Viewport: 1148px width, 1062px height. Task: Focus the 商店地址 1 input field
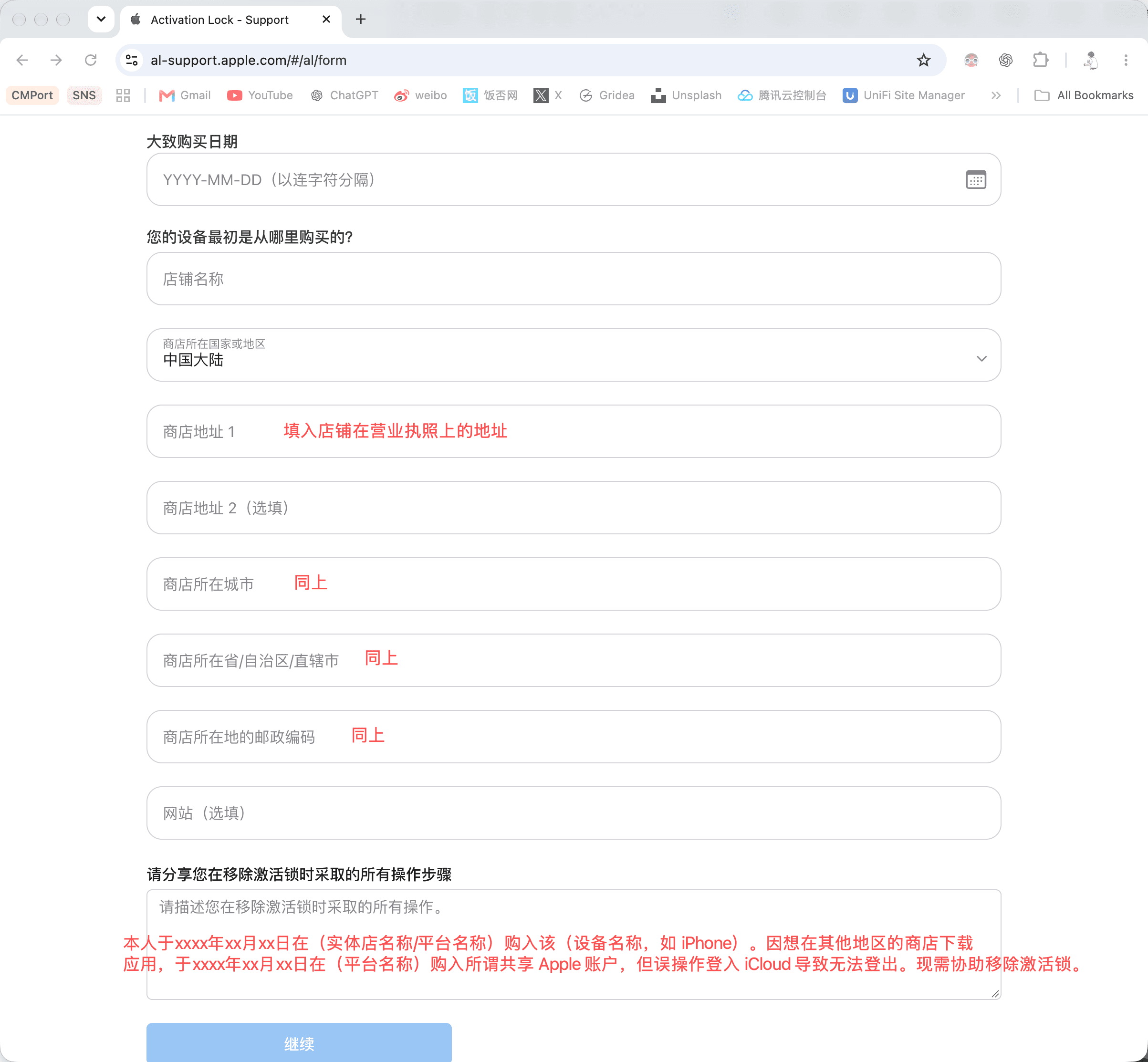574,431
